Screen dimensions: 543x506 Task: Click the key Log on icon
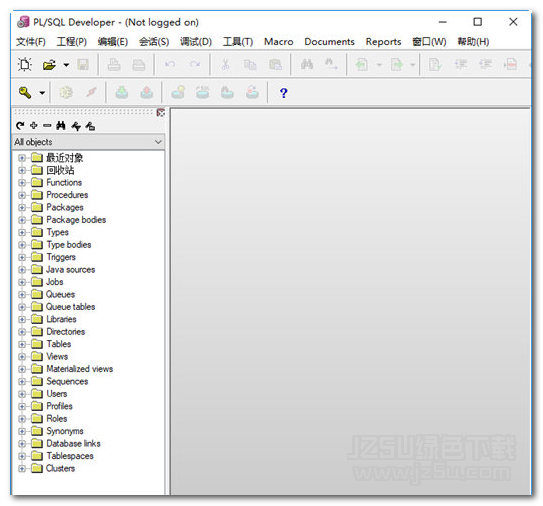25,92
